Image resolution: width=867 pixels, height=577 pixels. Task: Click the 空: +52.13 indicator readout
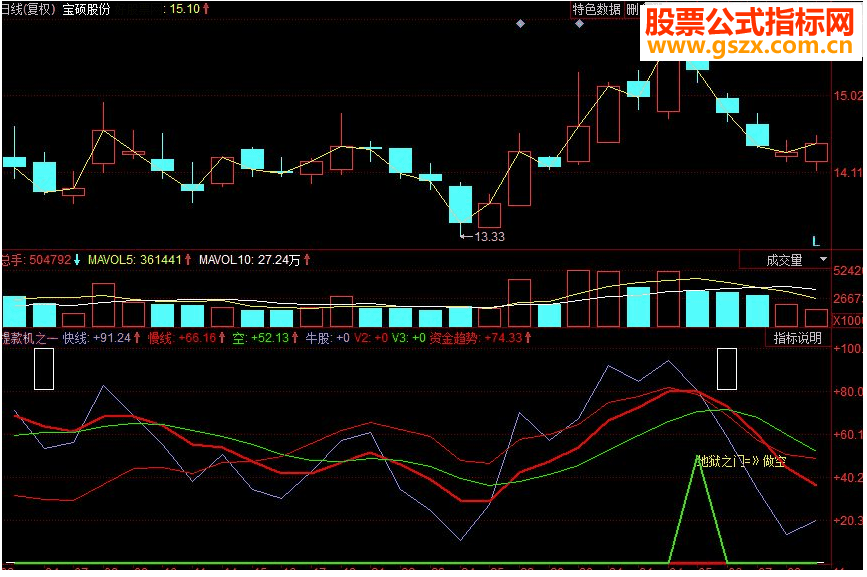click(265, 338)
